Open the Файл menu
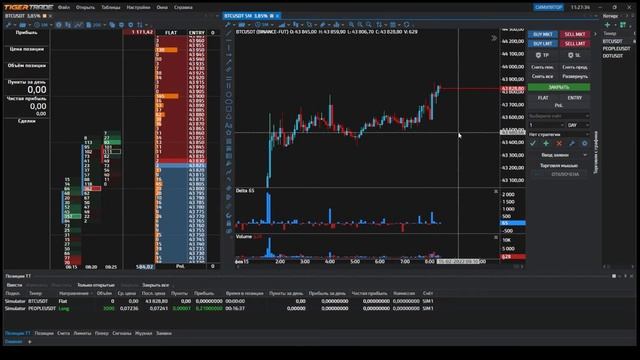The image size is (640, 360). click(64, 7)
